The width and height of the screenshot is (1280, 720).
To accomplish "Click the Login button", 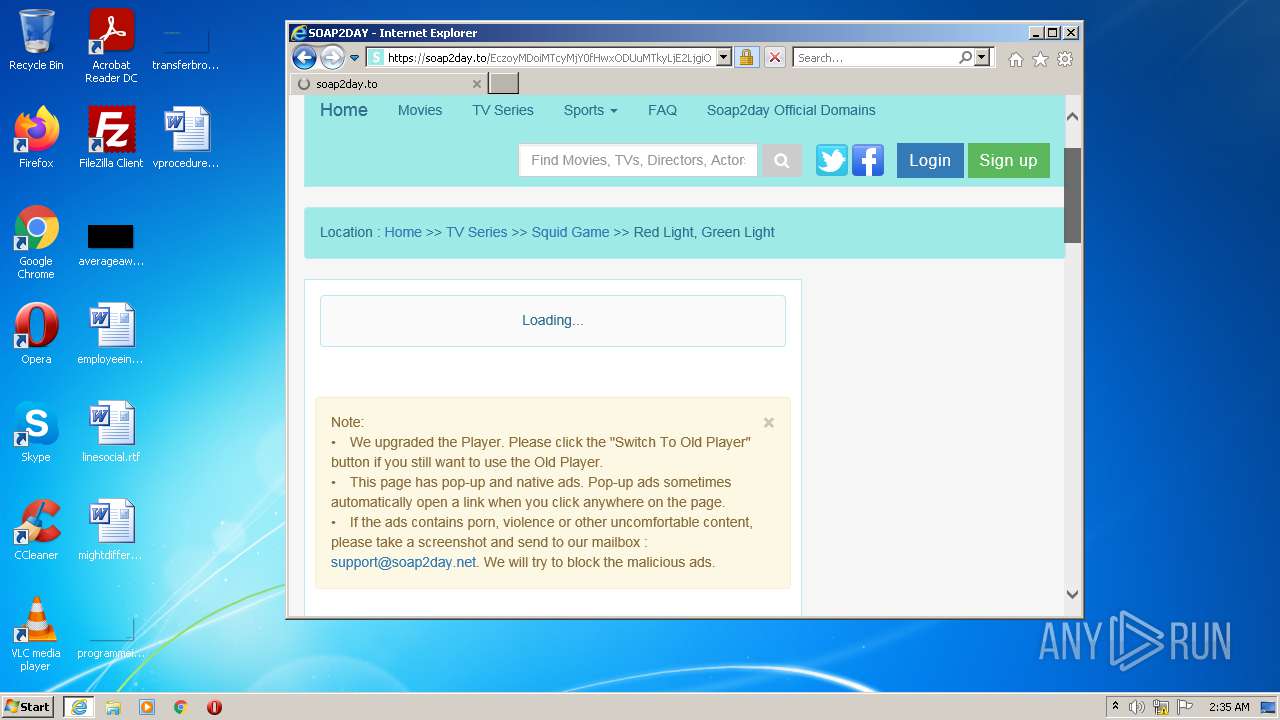I will click(x=930, y=160).
